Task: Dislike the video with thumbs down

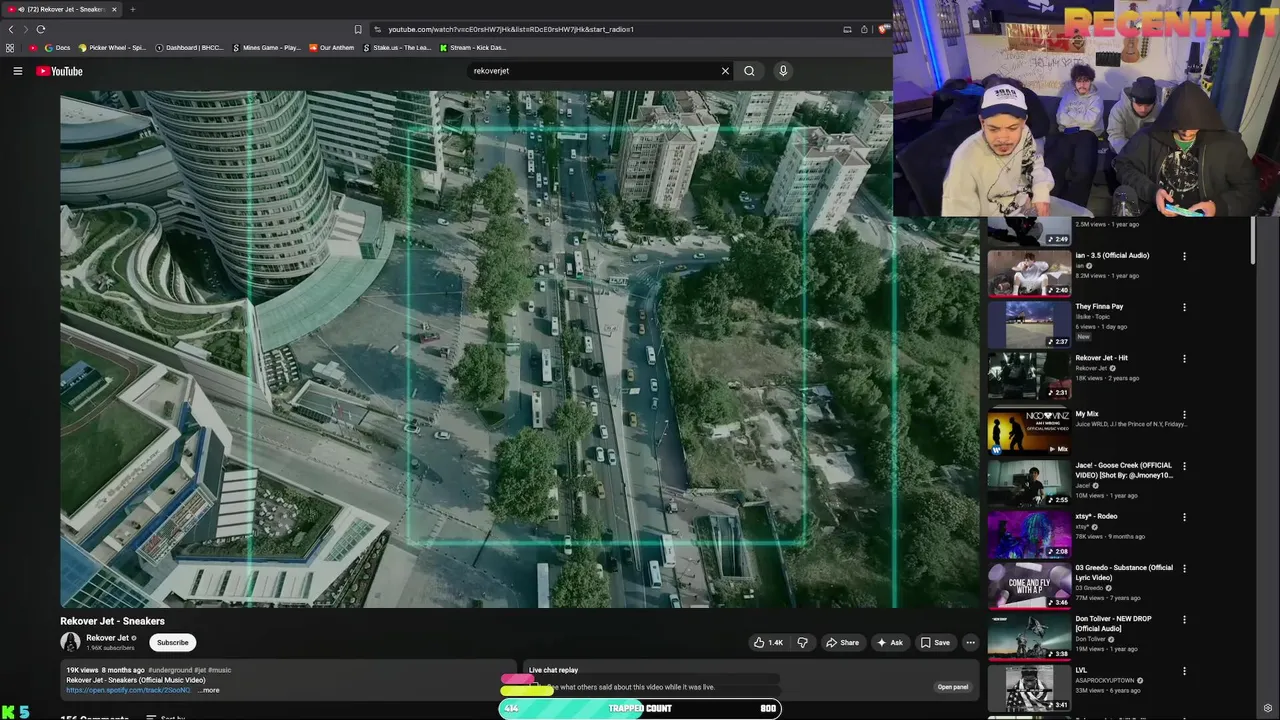Action: (802, 643)
